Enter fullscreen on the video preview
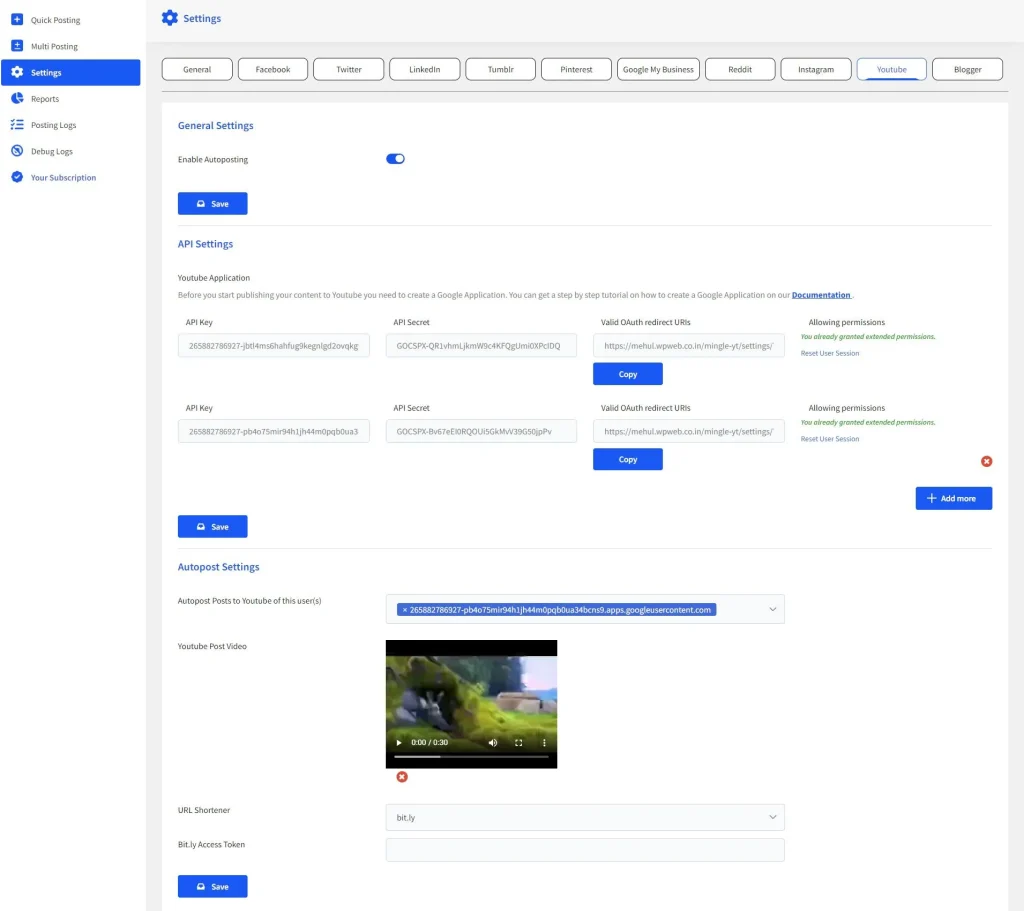The image size is (1024, 911). tap(518, 743)
